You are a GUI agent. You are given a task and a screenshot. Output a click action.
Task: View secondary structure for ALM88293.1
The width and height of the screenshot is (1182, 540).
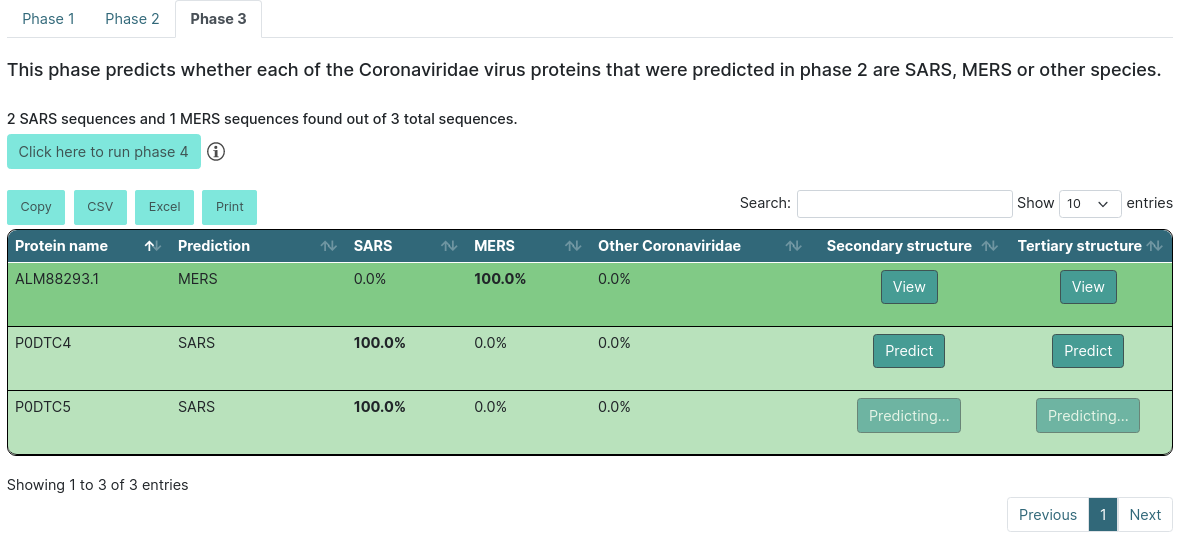coord(909,287)
